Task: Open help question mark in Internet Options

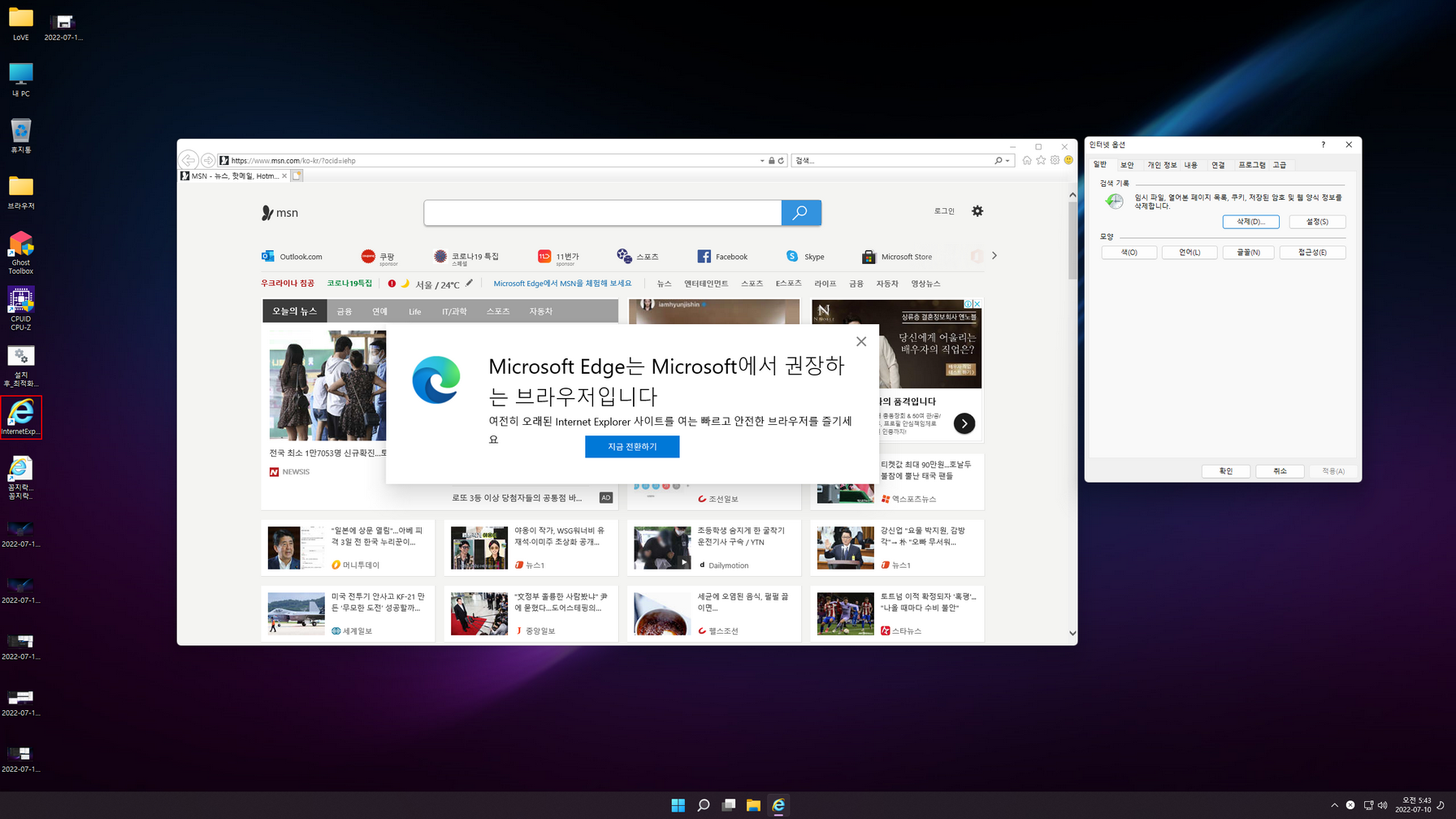Action: 1323,145
